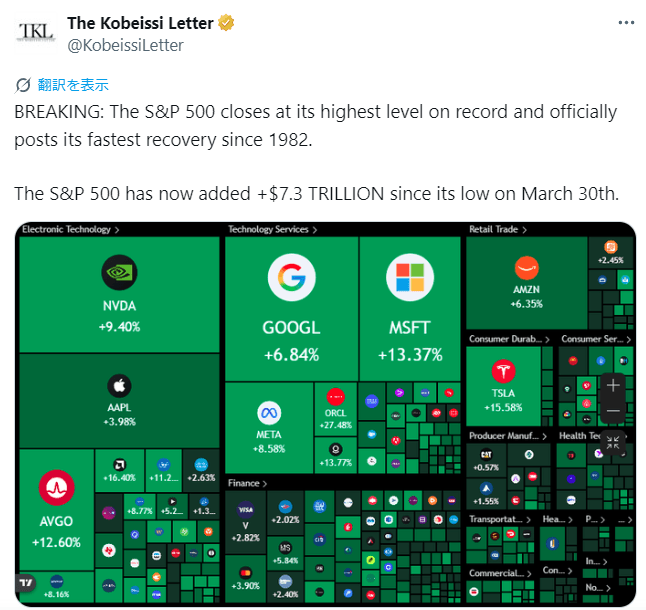Zoom out the heatmap with minus button
This screenshot has width=646, height=610.
pos(613,410)
